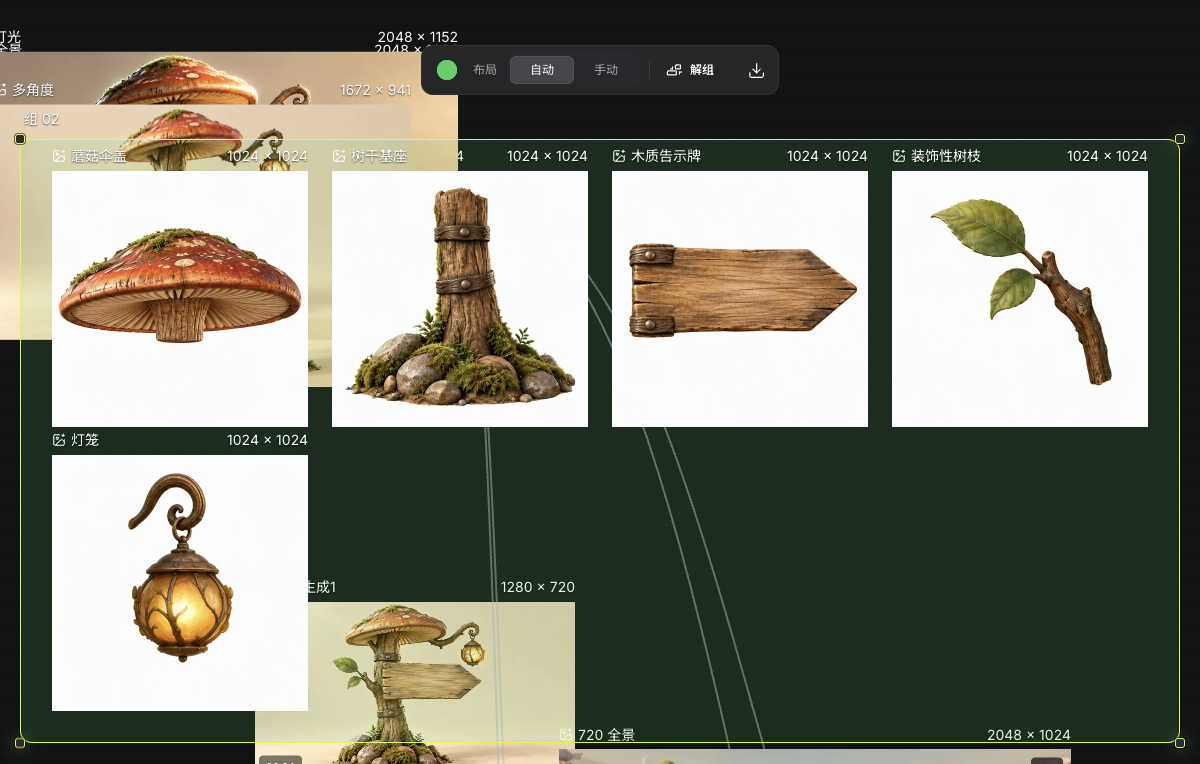The width and height of the screenshot is (1200, 764).
Task: Click the 1280 × 720 size label
Action: coord(538,587)
